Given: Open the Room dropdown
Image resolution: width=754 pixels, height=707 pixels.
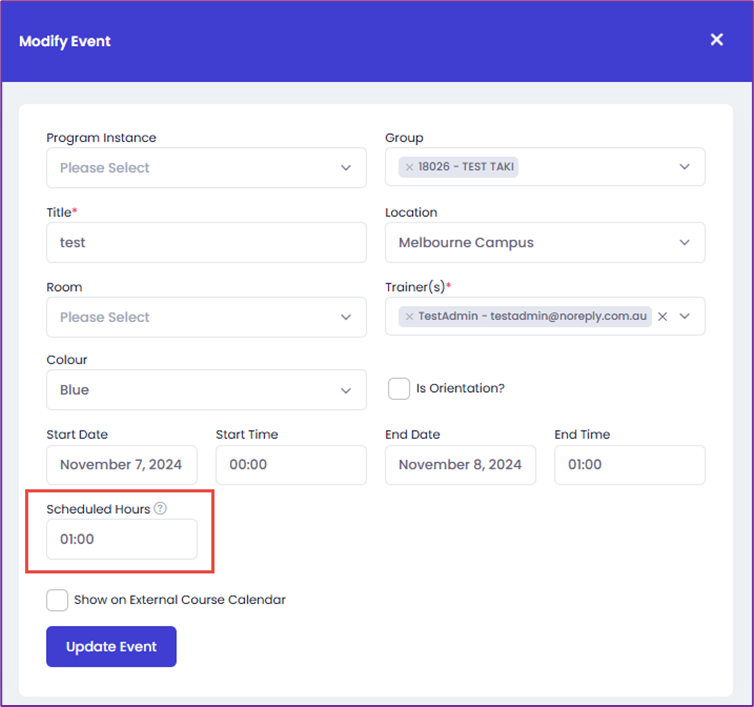Looking at the screenshot, I should (x=206, y=317).
